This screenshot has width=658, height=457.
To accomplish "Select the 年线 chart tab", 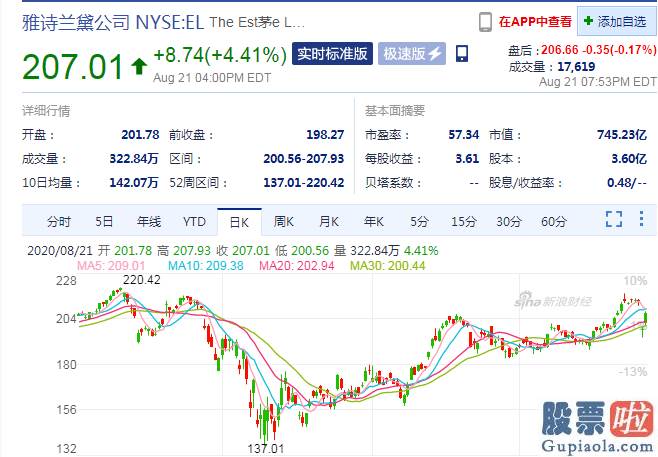I will [x=149, y=221].
